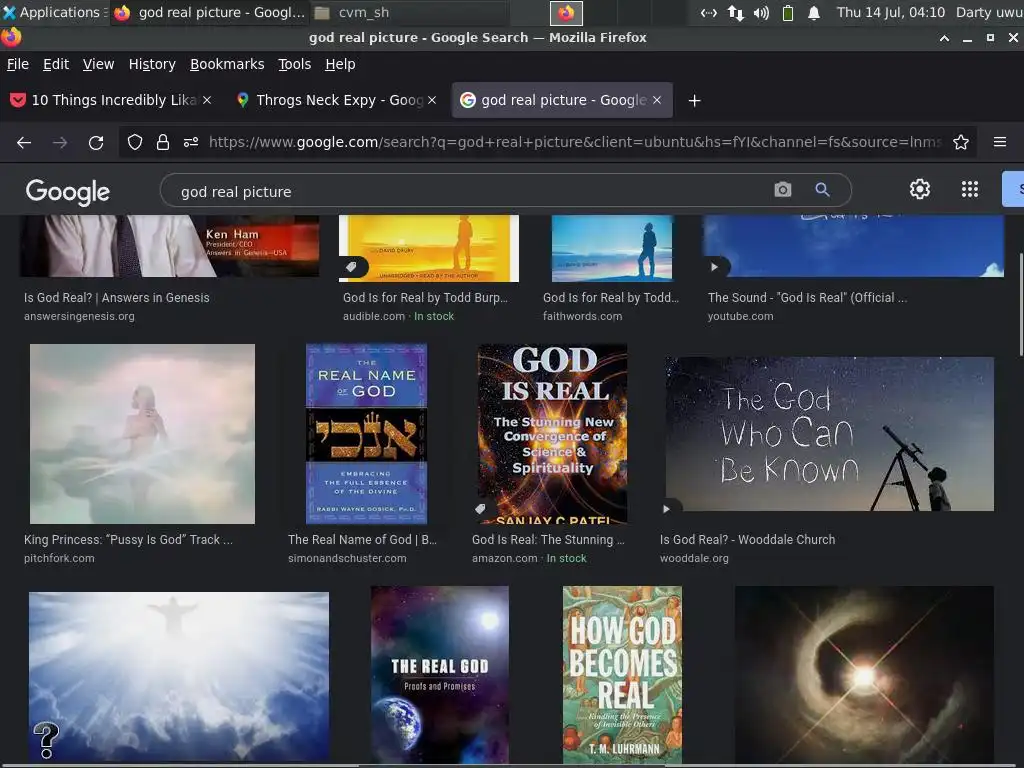
Task: Click the Firefox icon in panel workspace
Action: tap(566, 12)
